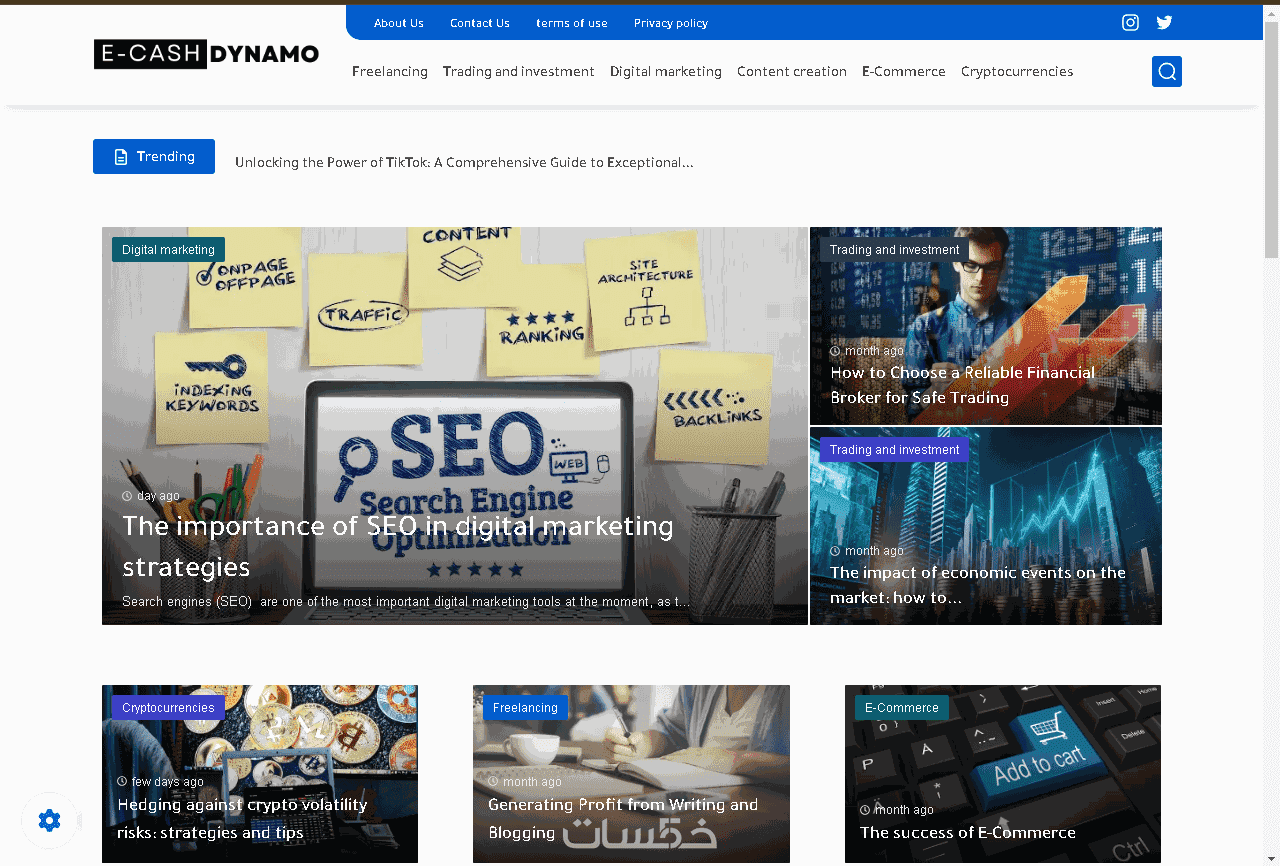The image size is (1280, 866).
Task: View the terms of use
Action: pos(572,23)
